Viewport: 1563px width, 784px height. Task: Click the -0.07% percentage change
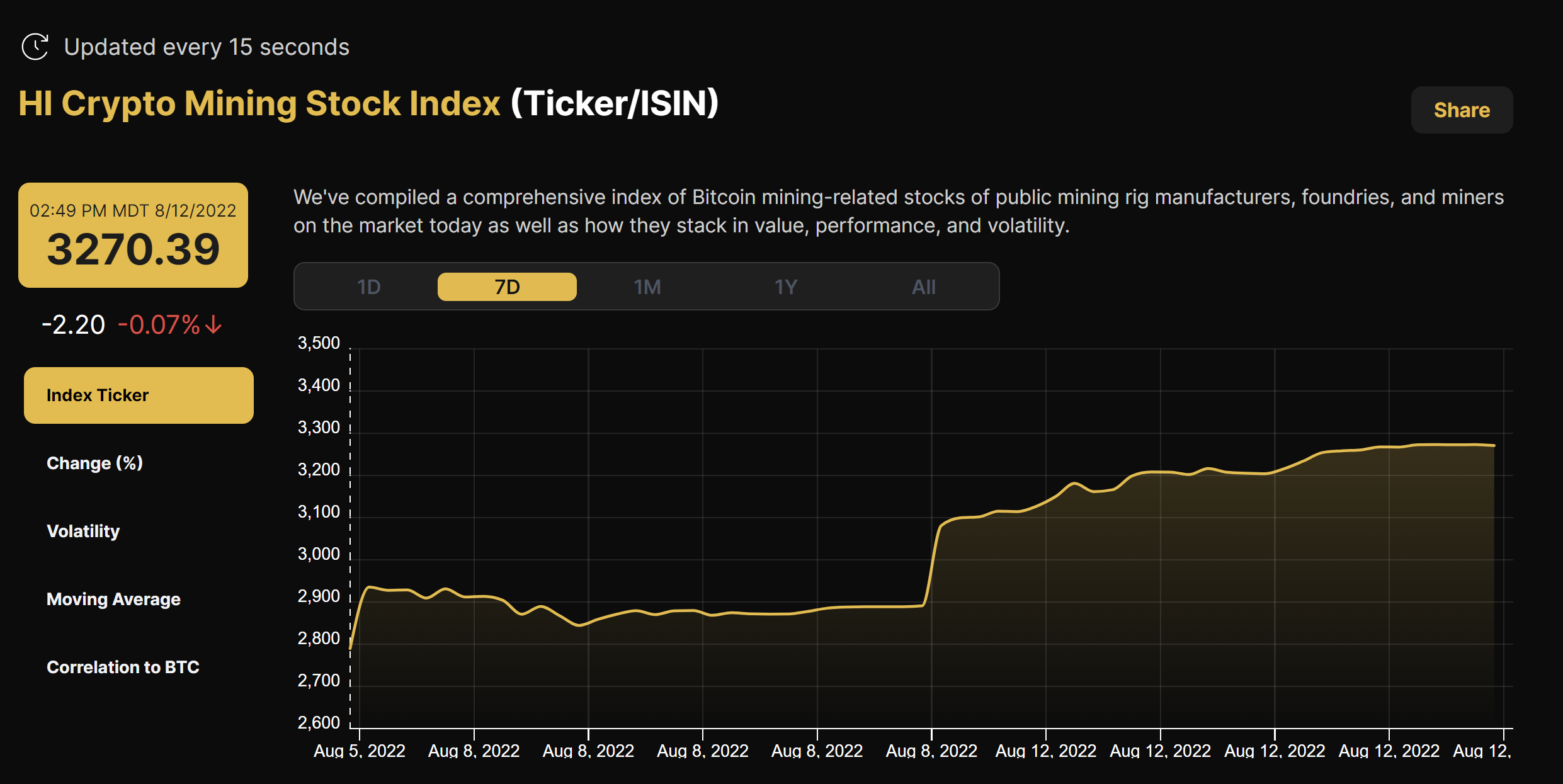click(x=159, y=325)
